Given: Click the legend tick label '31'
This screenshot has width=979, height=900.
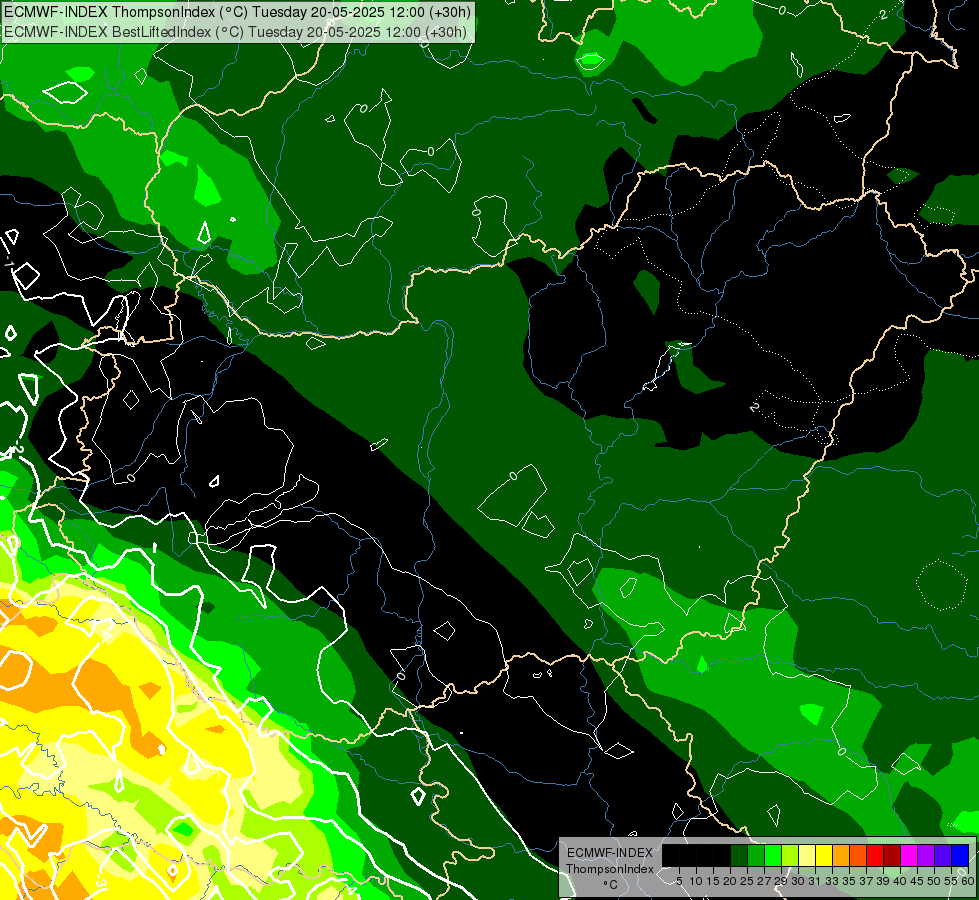Looking at the screenshot, I should pyautogui.click(x=815, y=881).
